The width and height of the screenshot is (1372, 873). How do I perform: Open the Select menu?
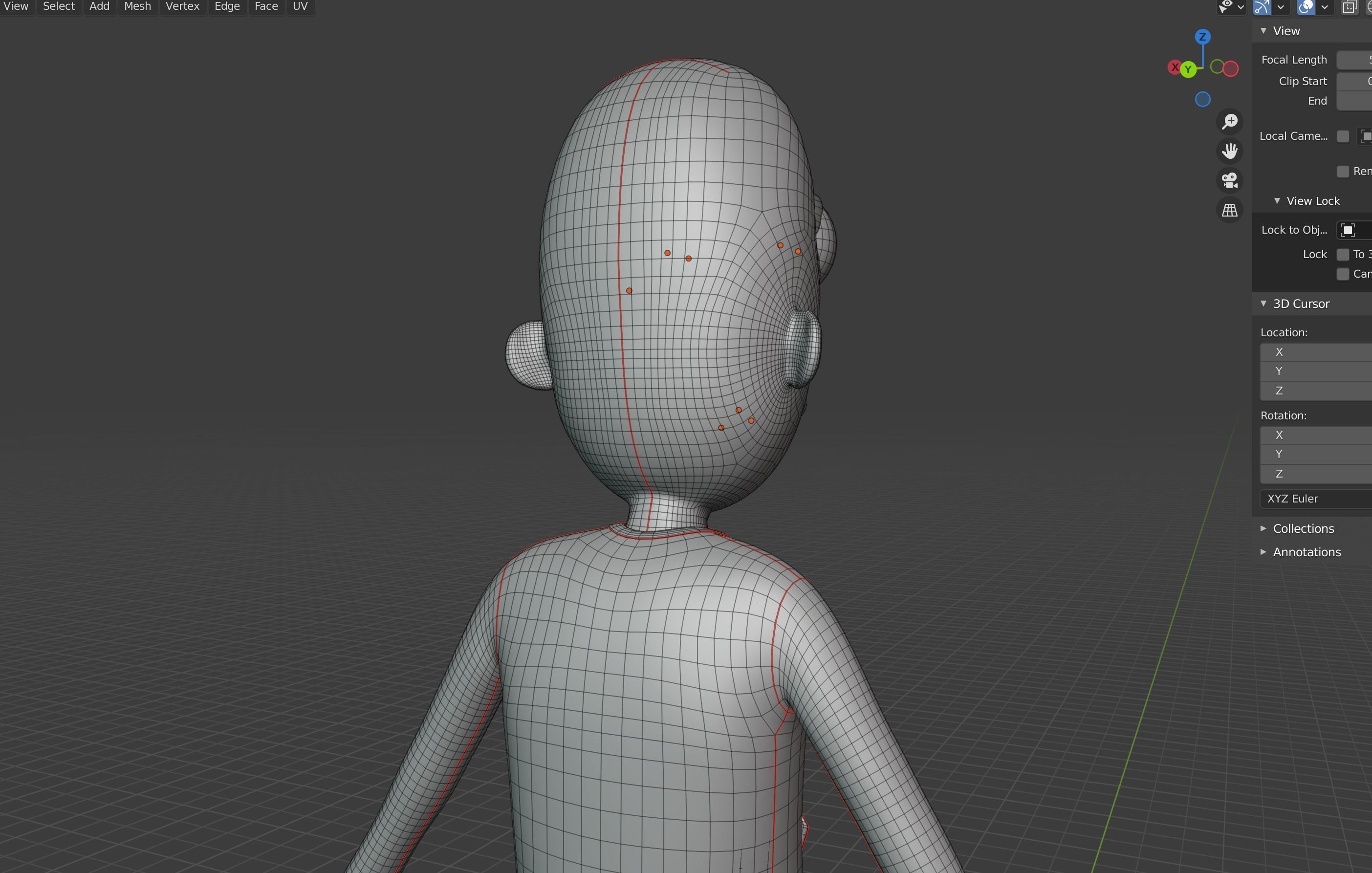pos(59,6)
